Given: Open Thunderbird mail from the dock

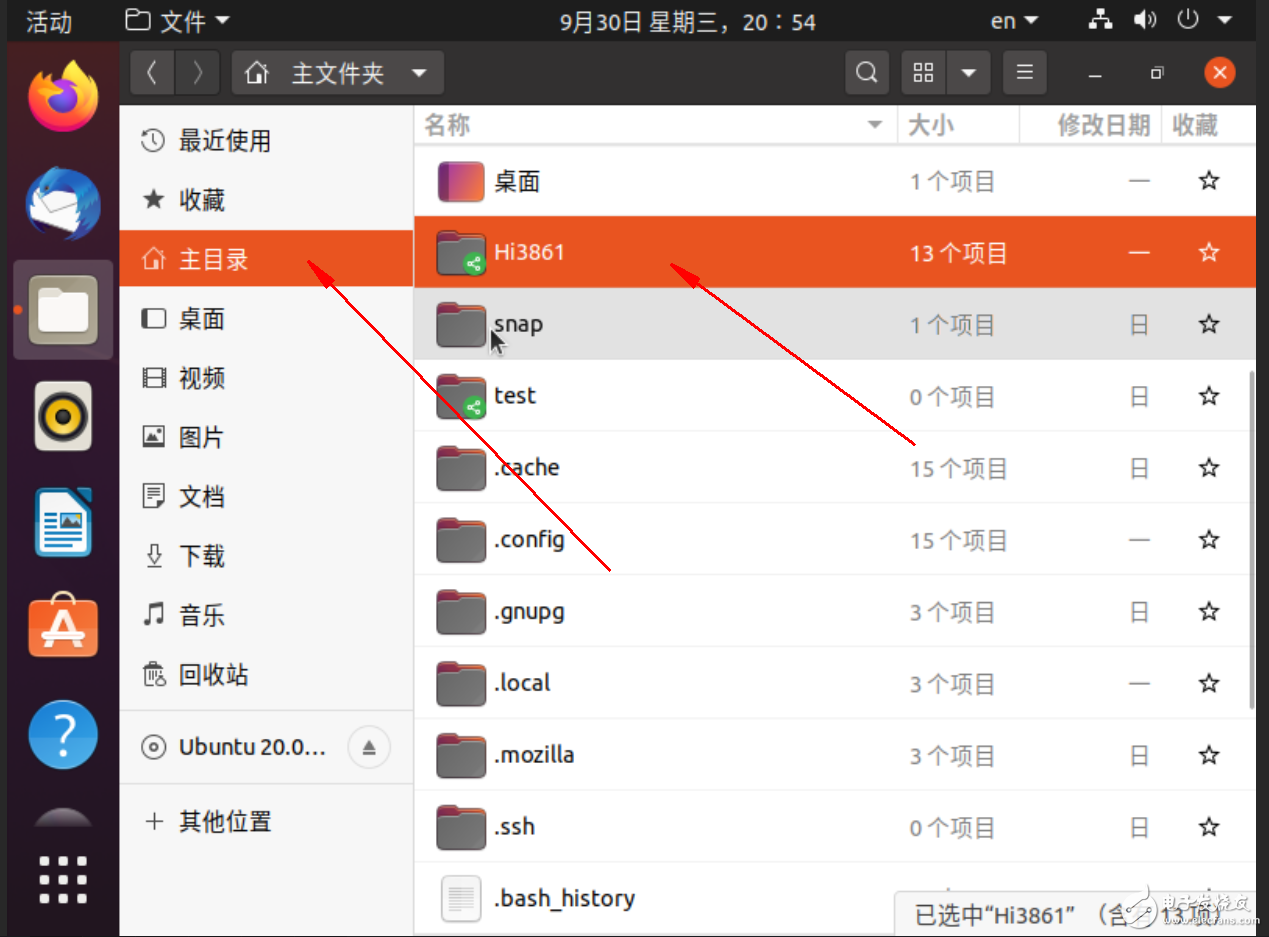Looking at the screenshot, I should click(63, 204).
